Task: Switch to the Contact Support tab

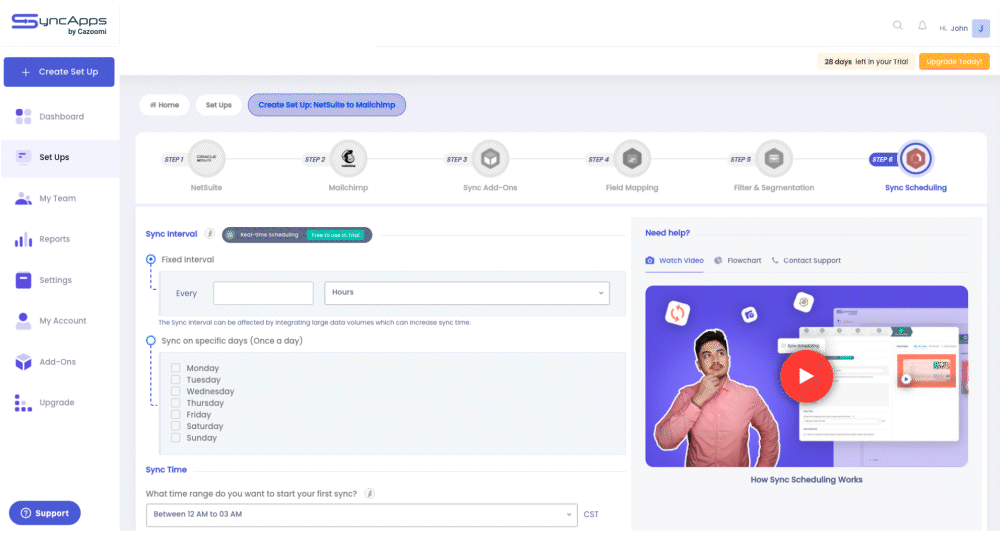Action: (x=806, y=261)
